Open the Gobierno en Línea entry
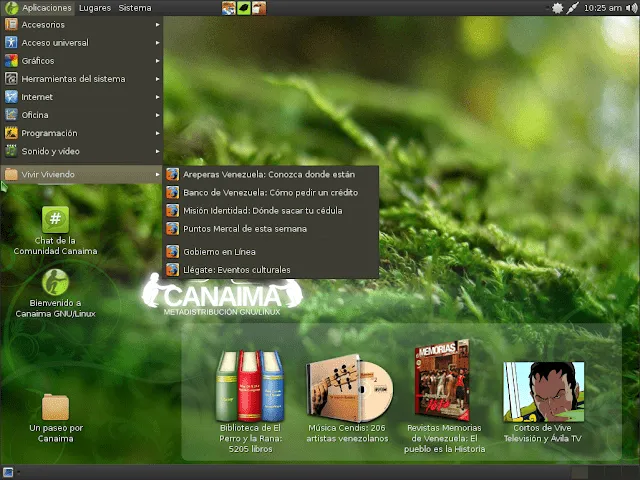The image size is (640, 480). pos(271,252)
